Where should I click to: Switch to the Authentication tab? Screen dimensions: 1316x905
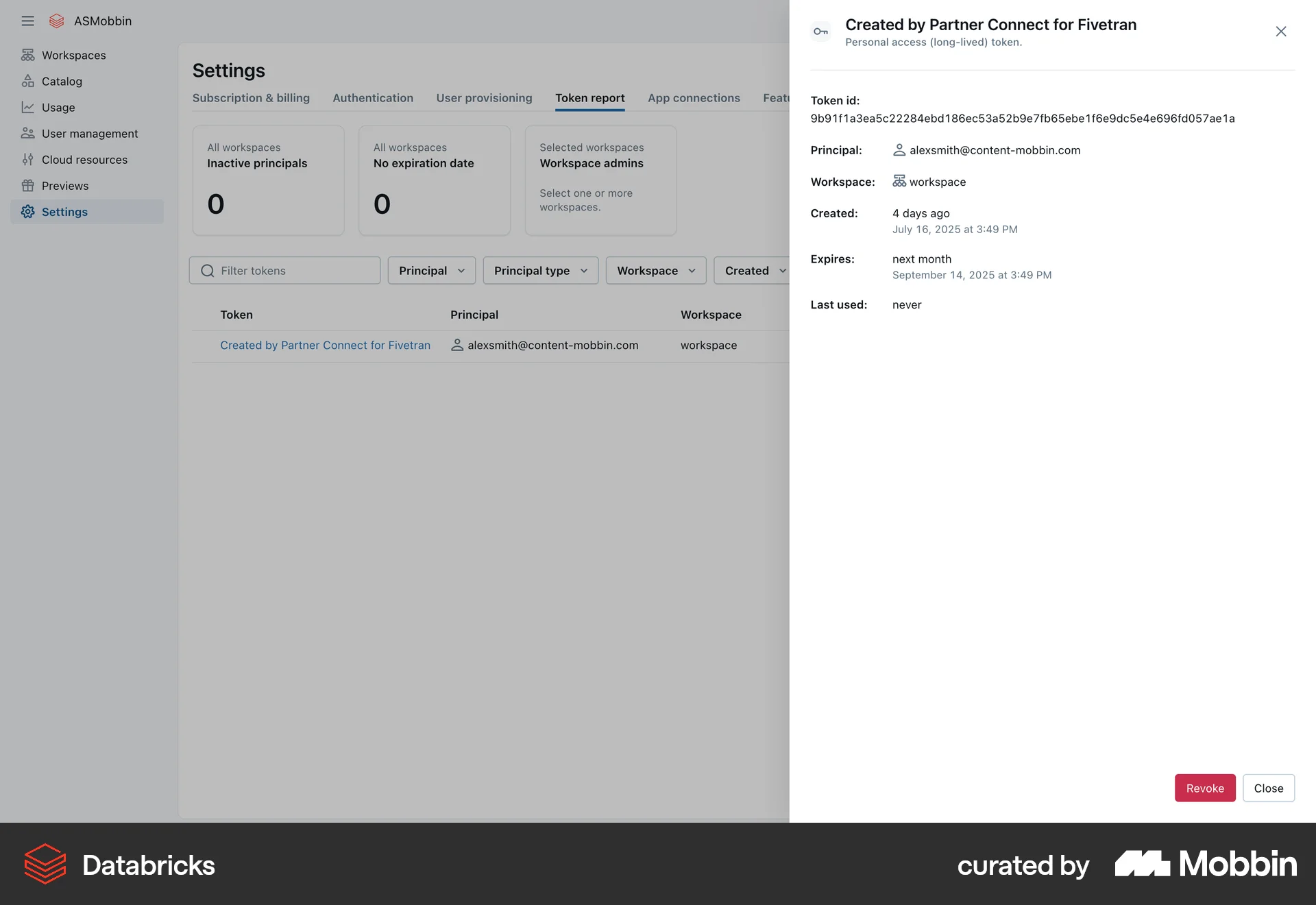click(373, 97)
